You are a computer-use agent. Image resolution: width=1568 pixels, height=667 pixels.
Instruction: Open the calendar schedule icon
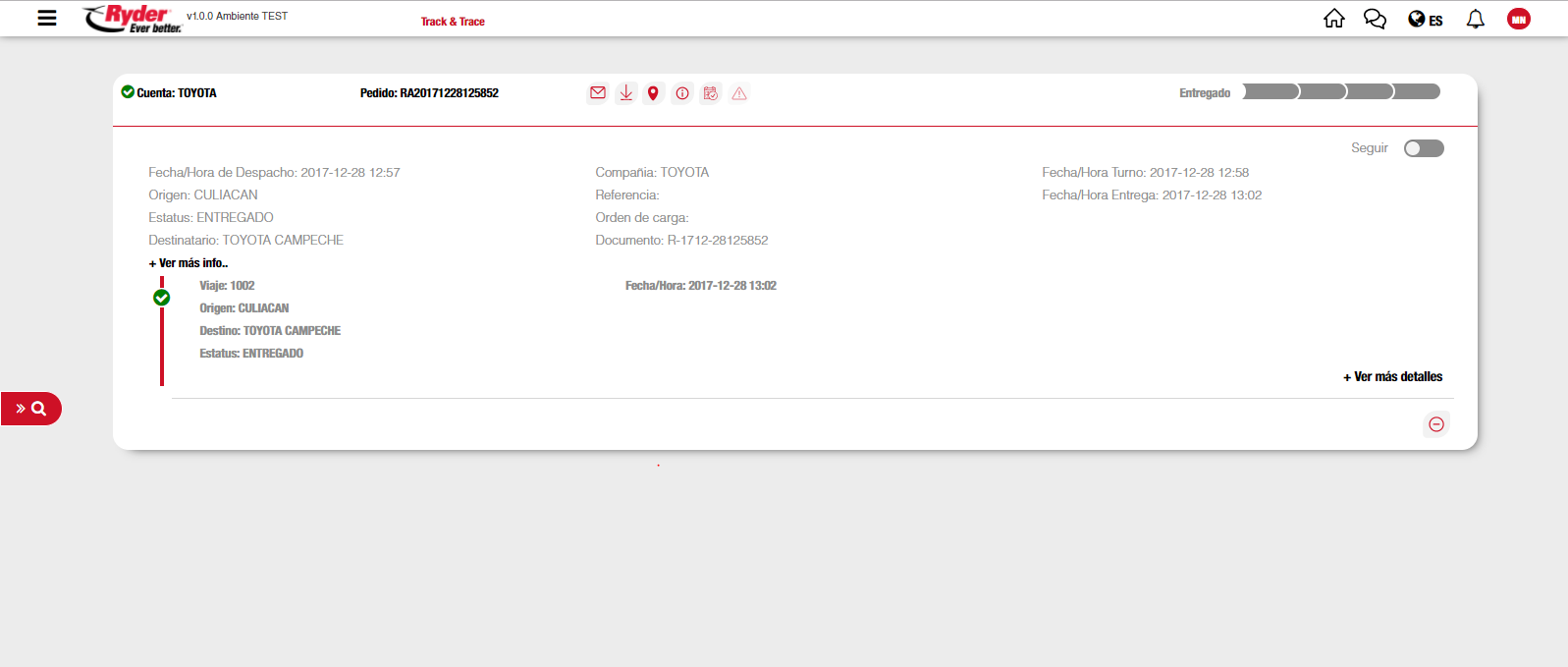[x=711, y=93]
